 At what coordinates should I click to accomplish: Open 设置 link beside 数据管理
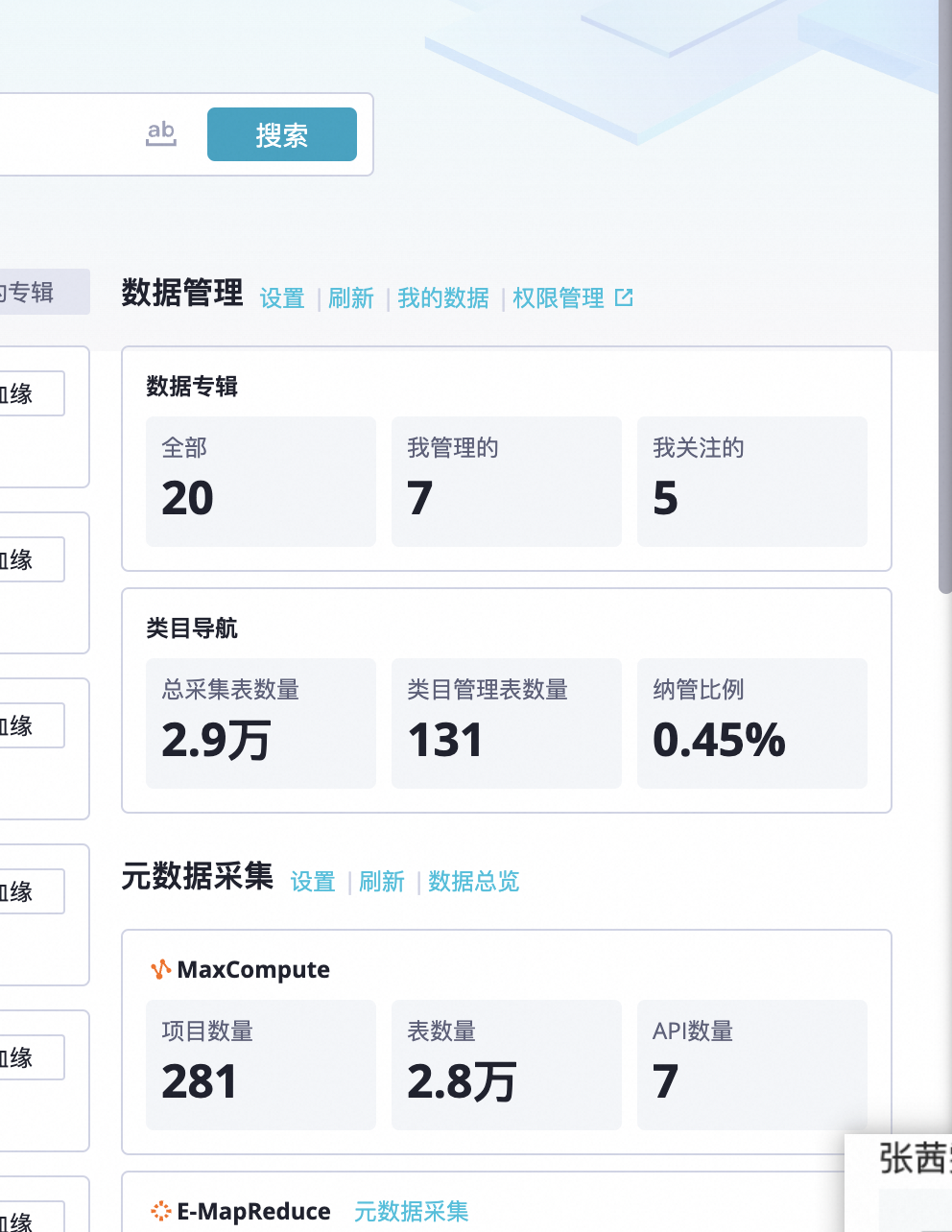coord(282,298)
